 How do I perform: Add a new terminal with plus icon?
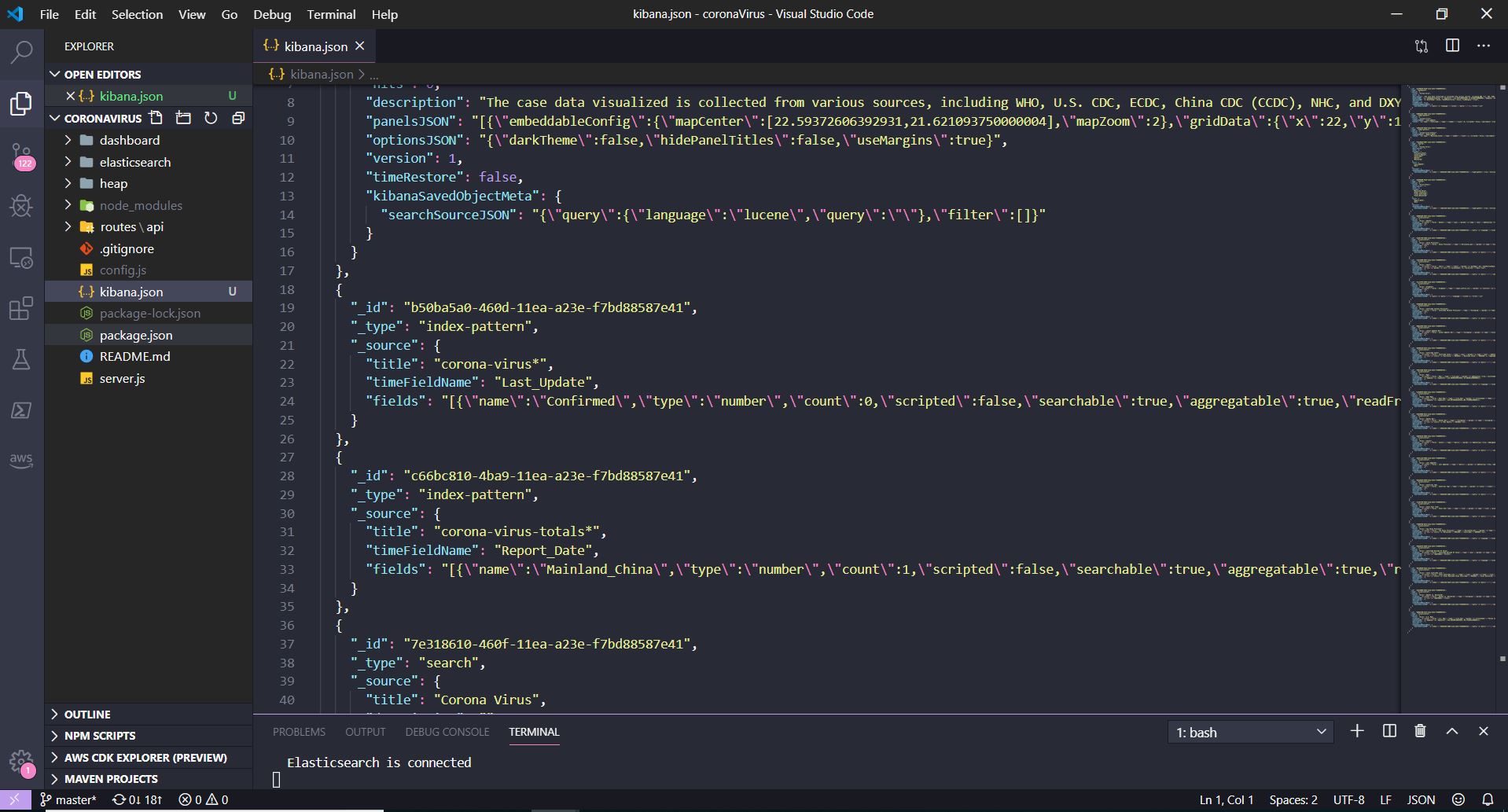[x=1357, y=731]
